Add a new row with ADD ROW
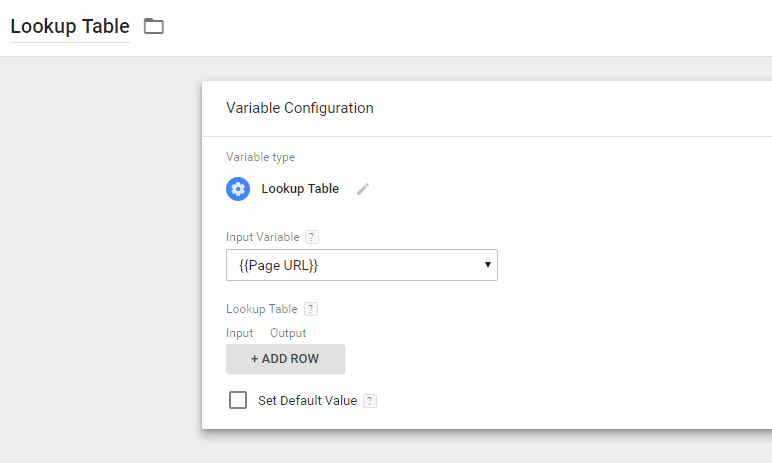 click(286, 359)
